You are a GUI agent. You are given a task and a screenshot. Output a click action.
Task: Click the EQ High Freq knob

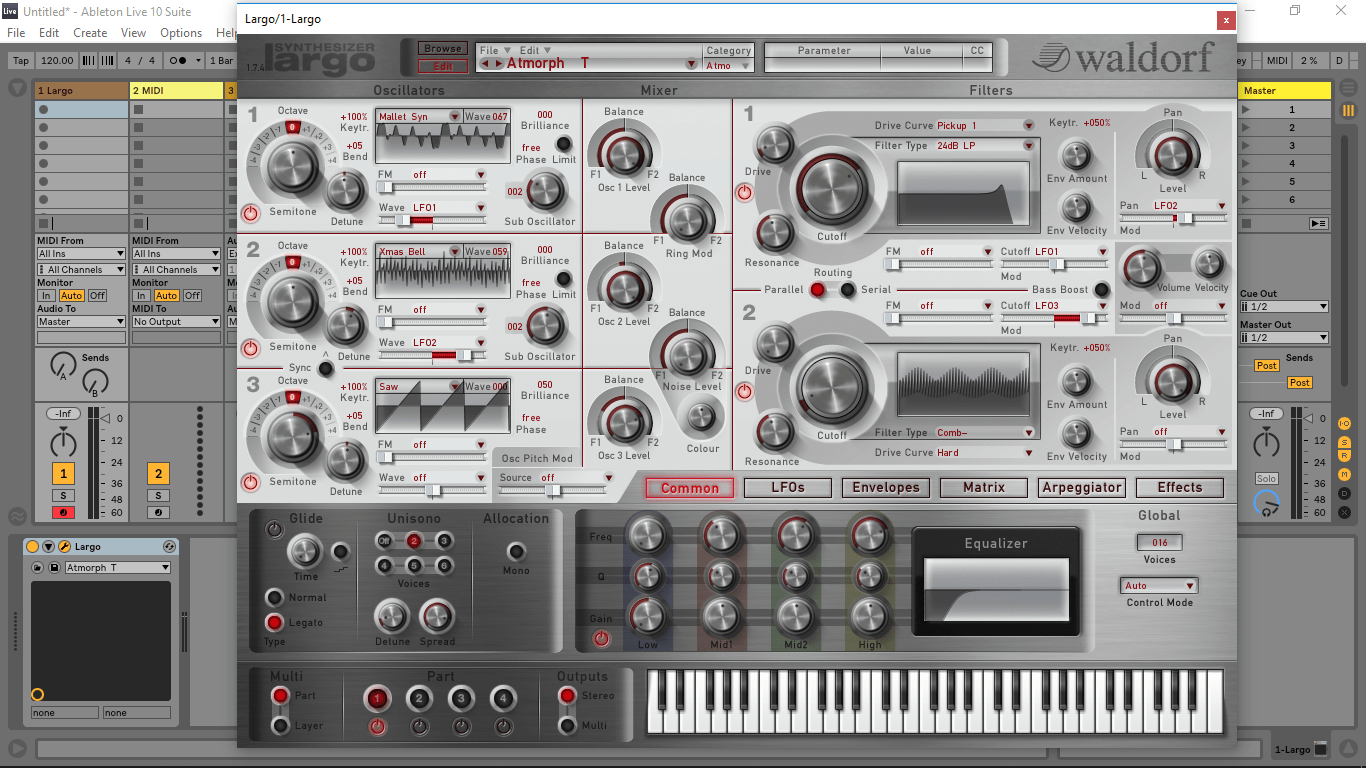pyautogui.click(x=870, y=535)
